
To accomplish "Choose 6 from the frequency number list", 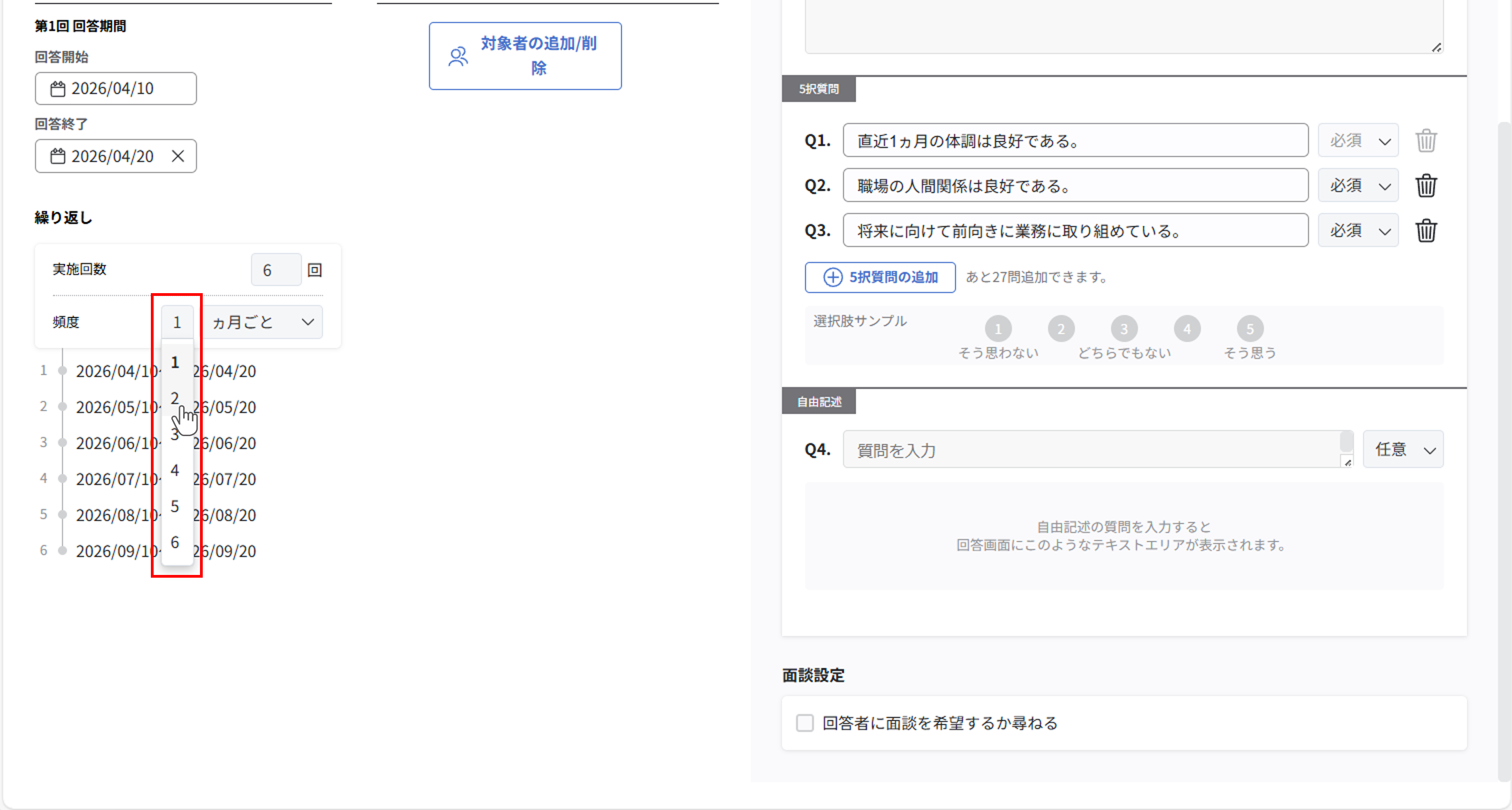I will click(x=175, y=542).
